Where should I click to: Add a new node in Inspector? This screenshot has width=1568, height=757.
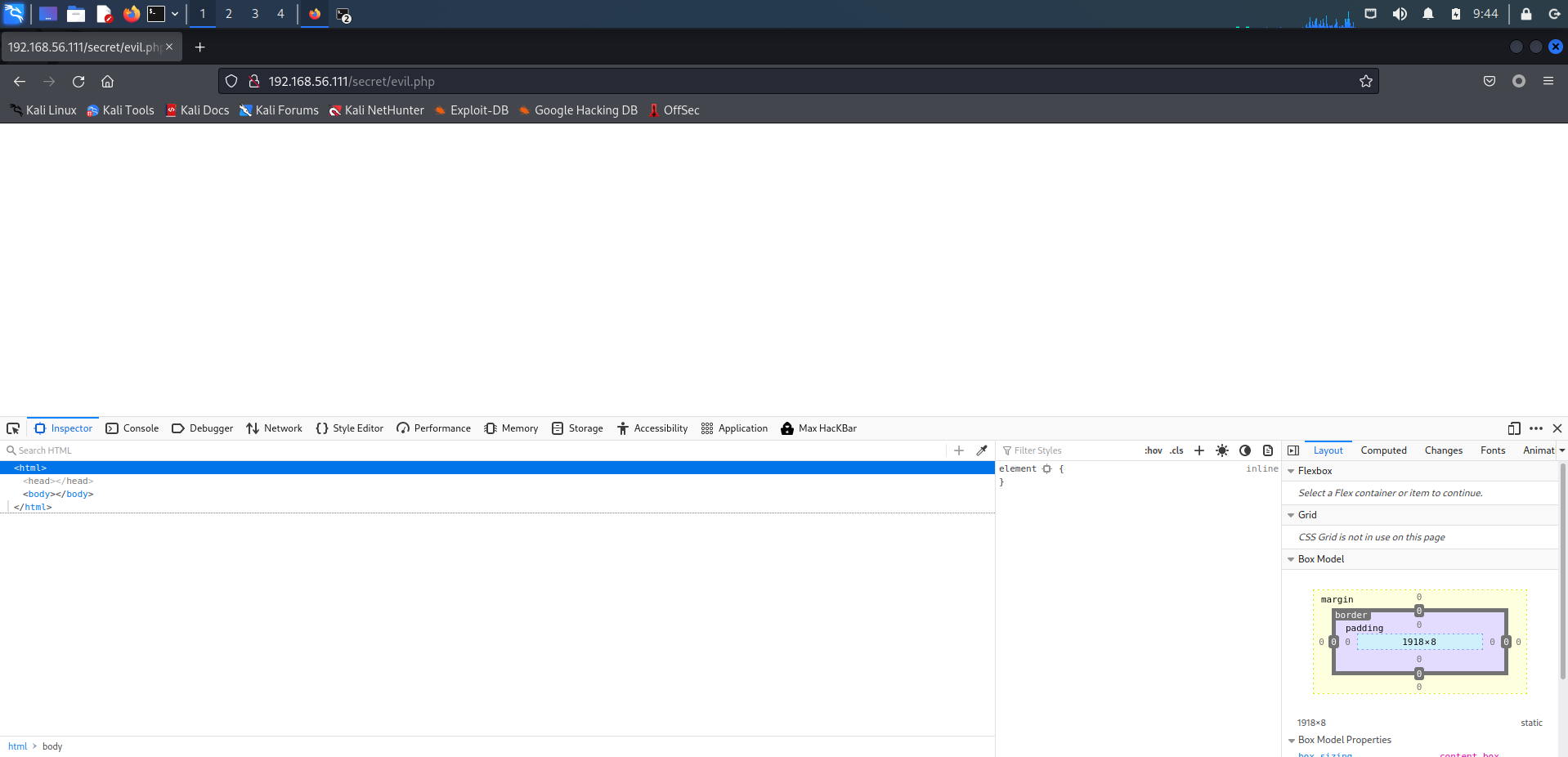(x=959, y=450)
